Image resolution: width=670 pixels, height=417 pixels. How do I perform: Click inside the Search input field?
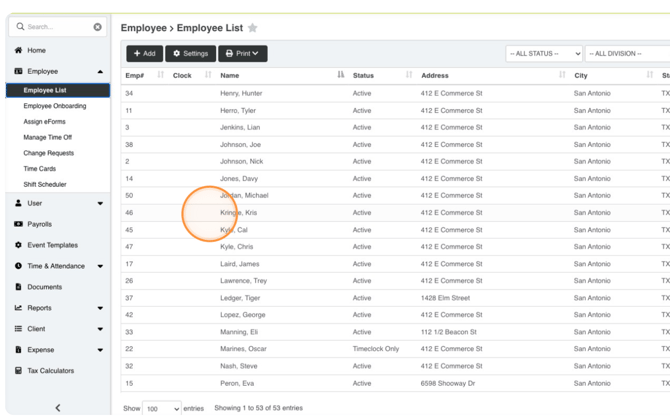58,27
